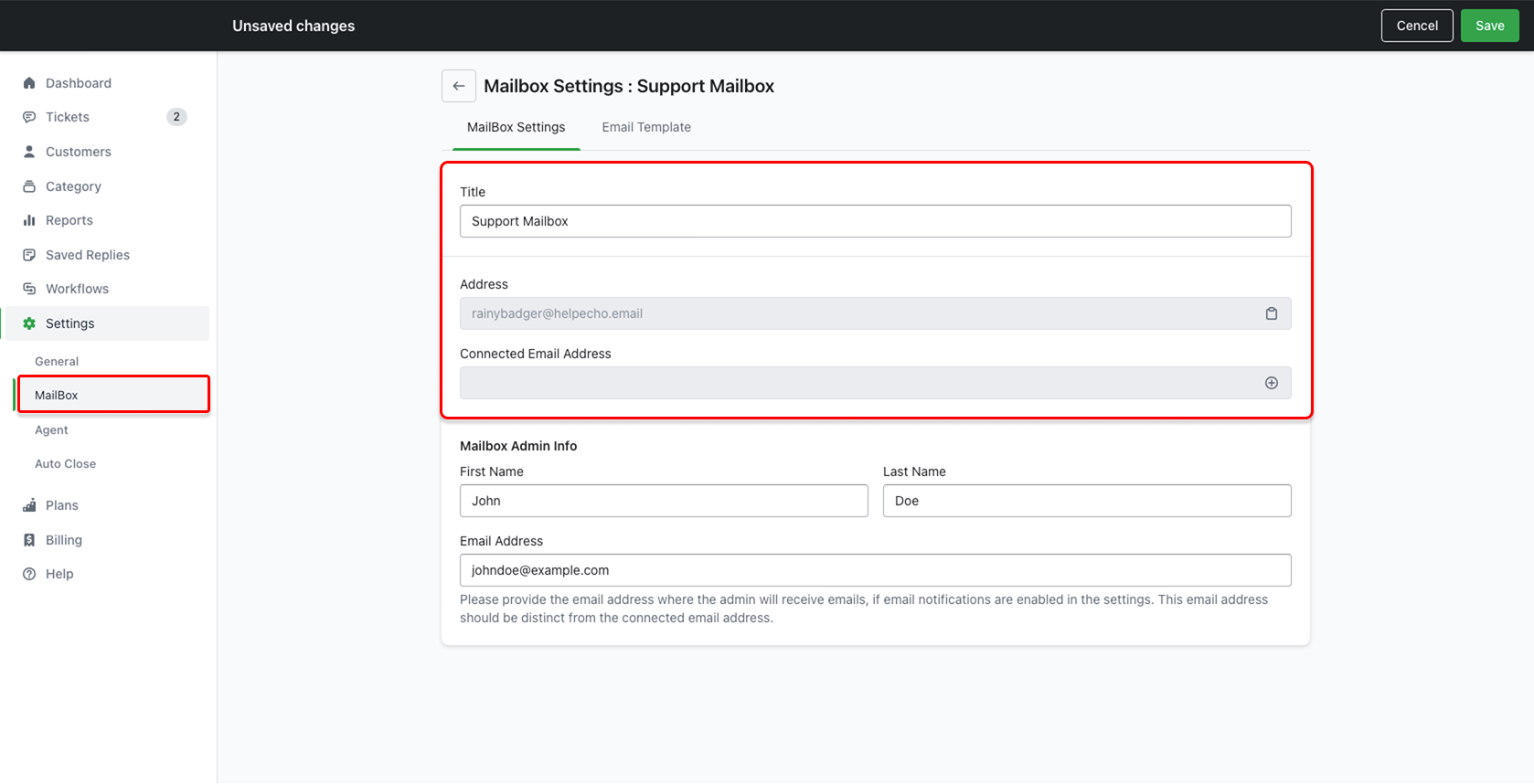The image size is (1534, 784).
Task: Click the Title input field
Action: pos(875,221)
